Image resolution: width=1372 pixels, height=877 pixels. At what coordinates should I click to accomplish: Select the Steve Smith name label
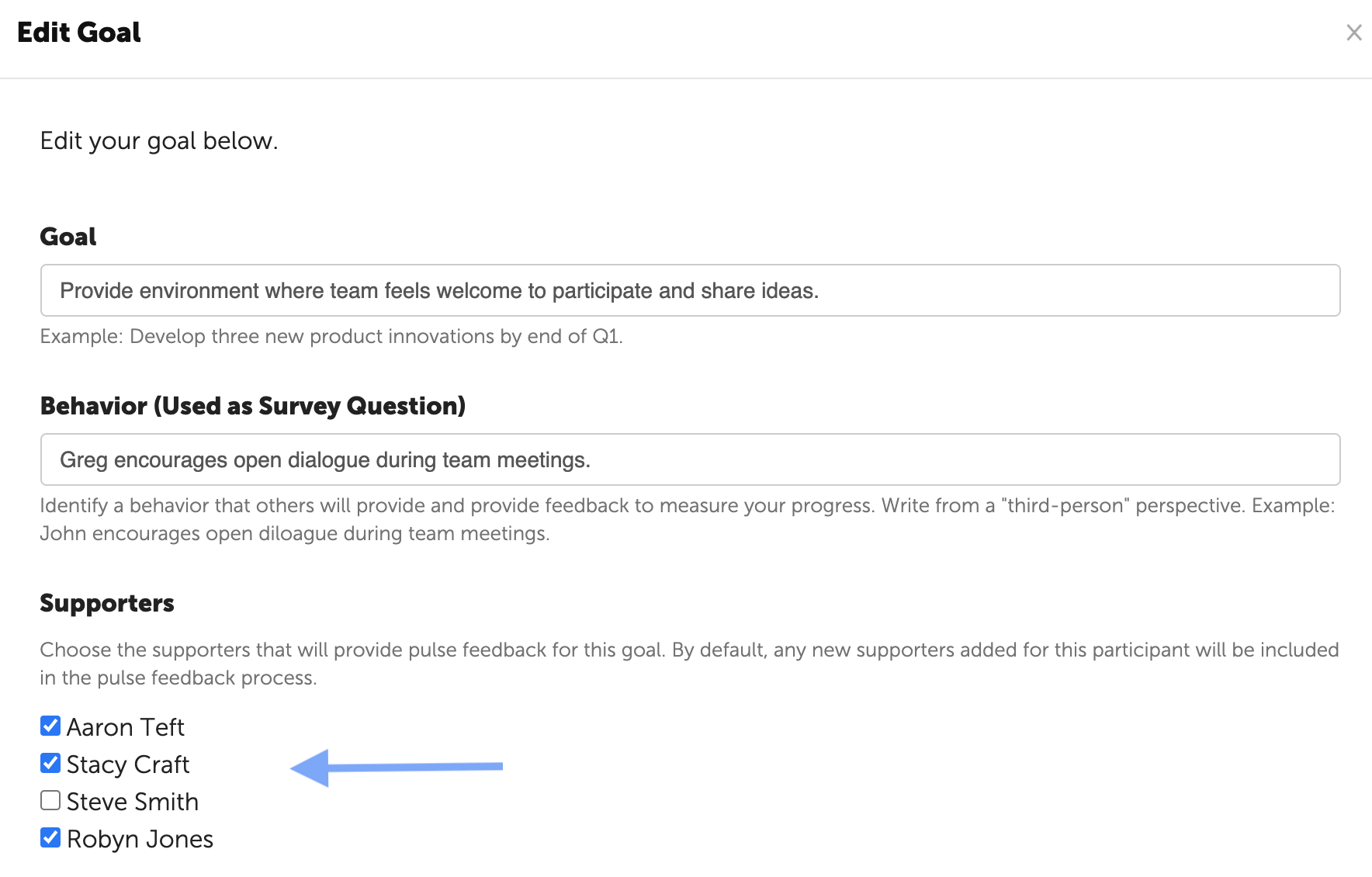pyautogui.click(x=133, y=802)
